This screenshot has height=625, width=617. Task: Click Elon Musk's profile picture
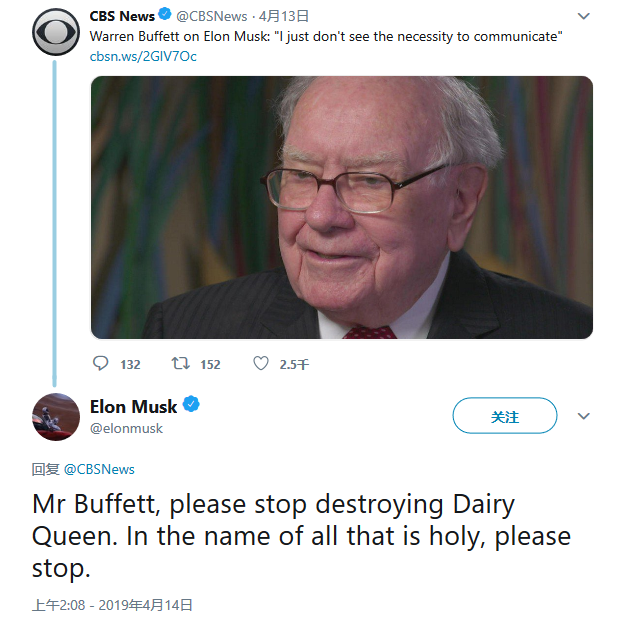(x=56, y=416)
